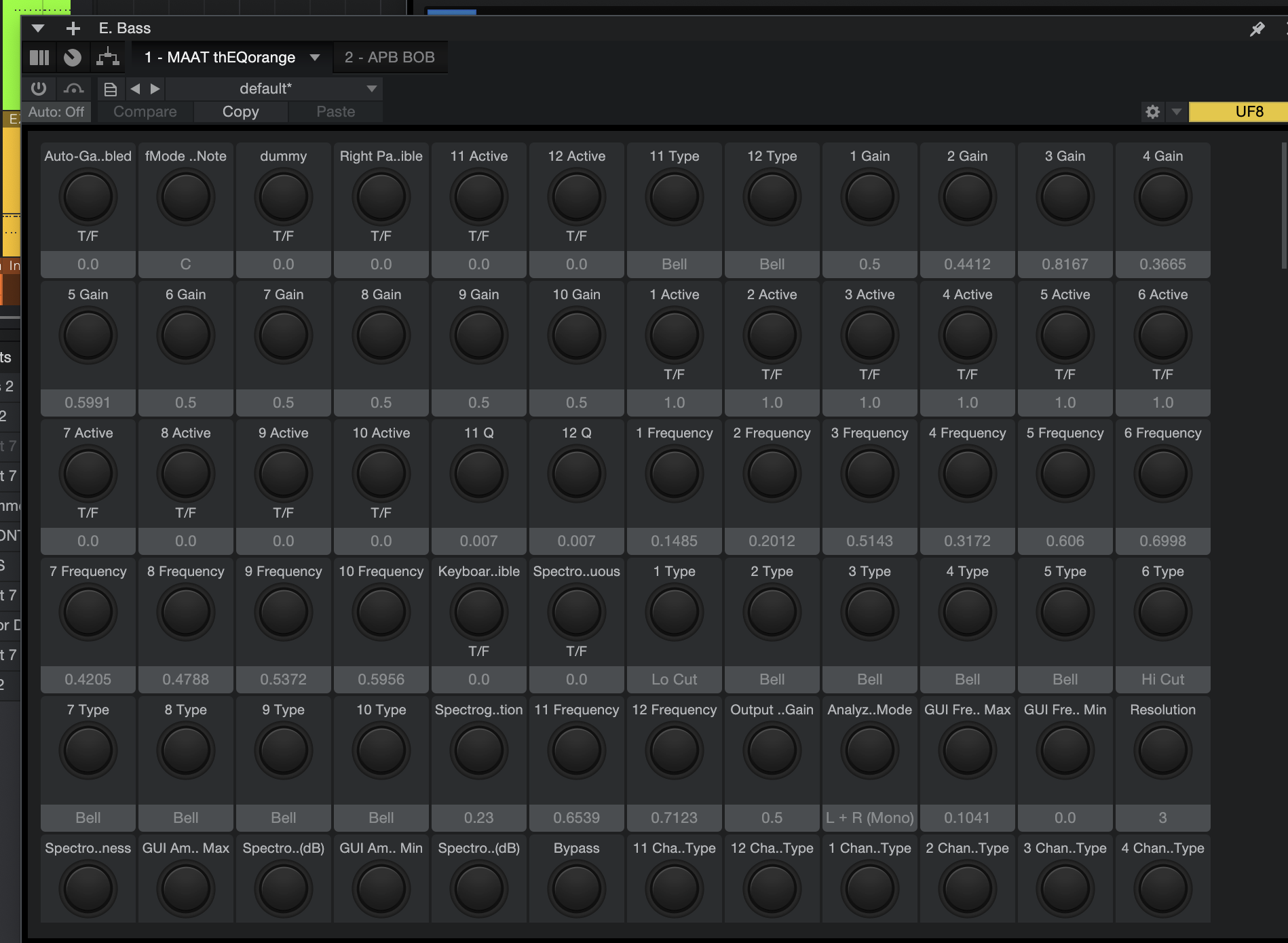1288x943 pixels.
Task: Click the Copy button
Action: pos(241,112)
